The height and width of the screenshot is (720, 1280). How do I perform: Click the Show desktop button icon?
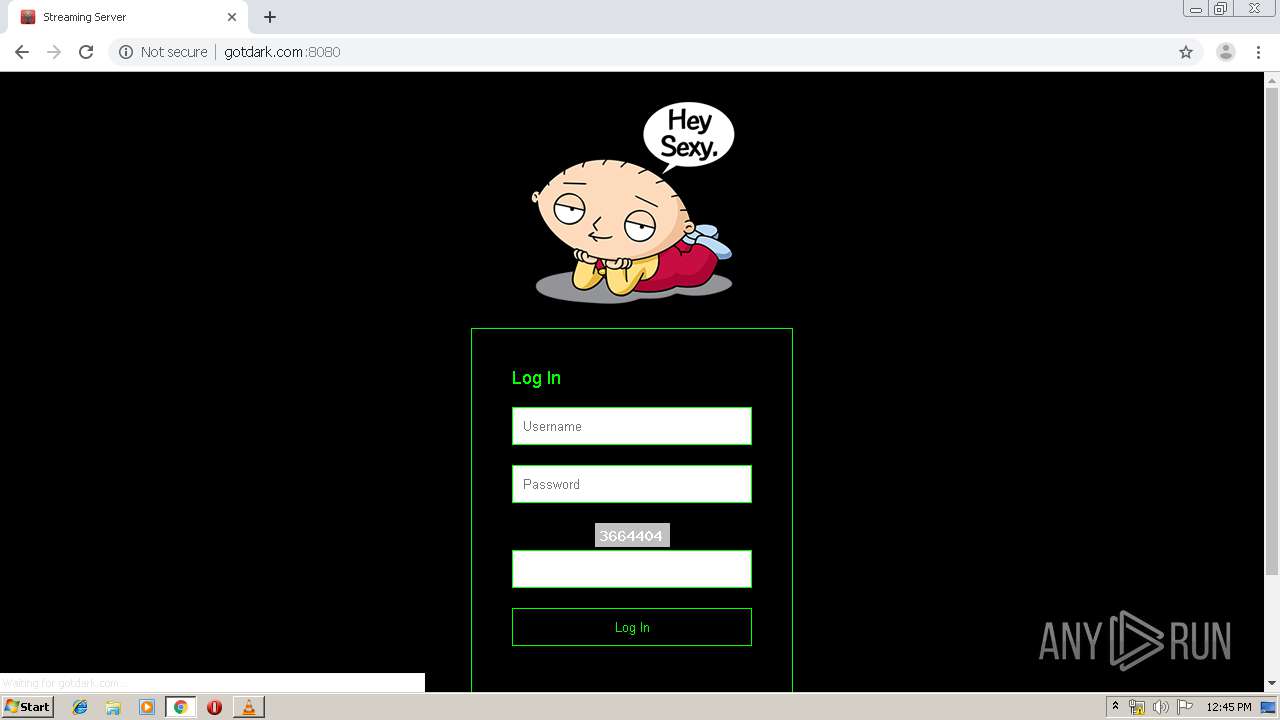[x=1268, y=707]
